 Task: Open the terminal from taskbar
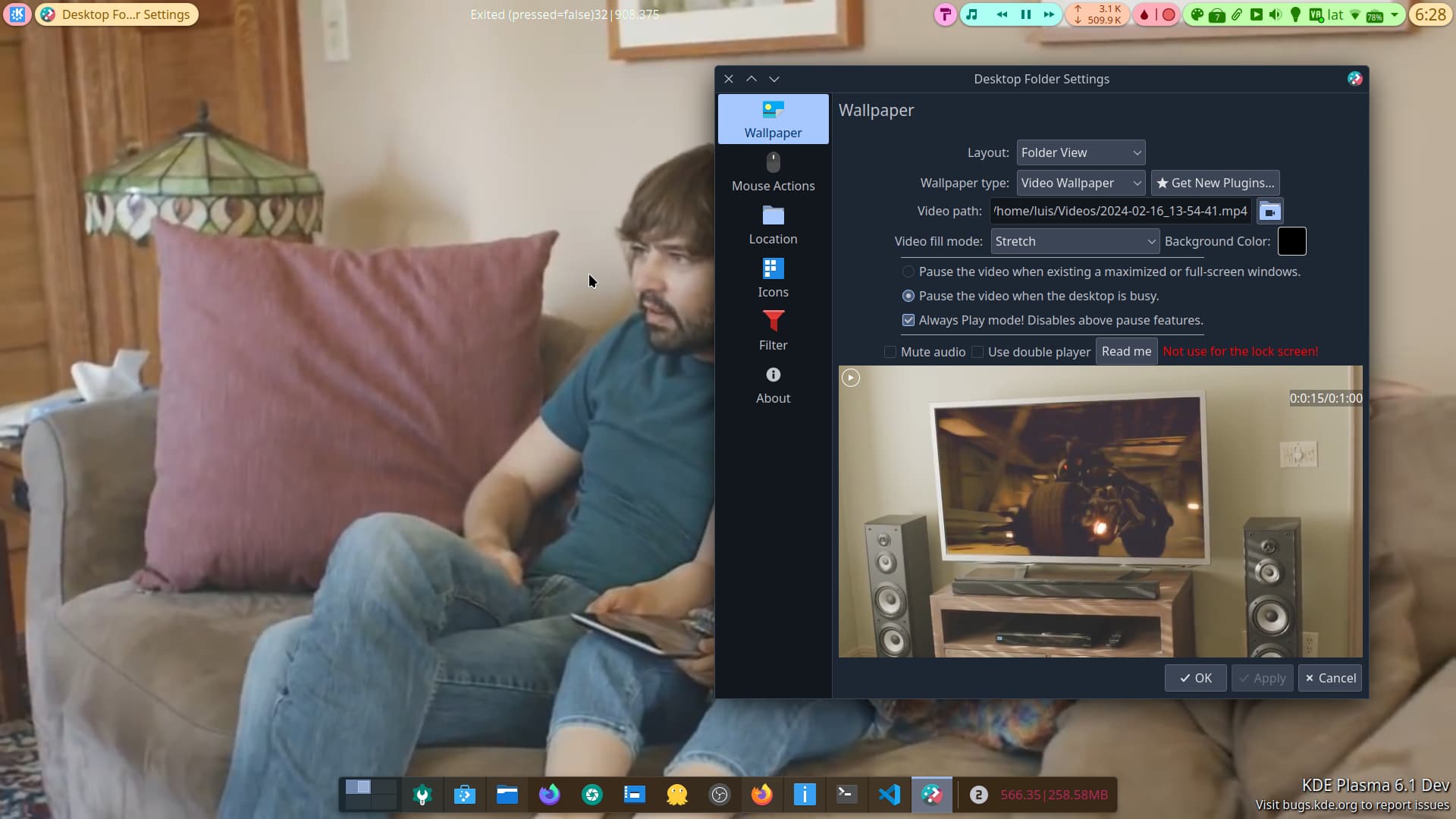pyautogui.click(x=846, y=794)
